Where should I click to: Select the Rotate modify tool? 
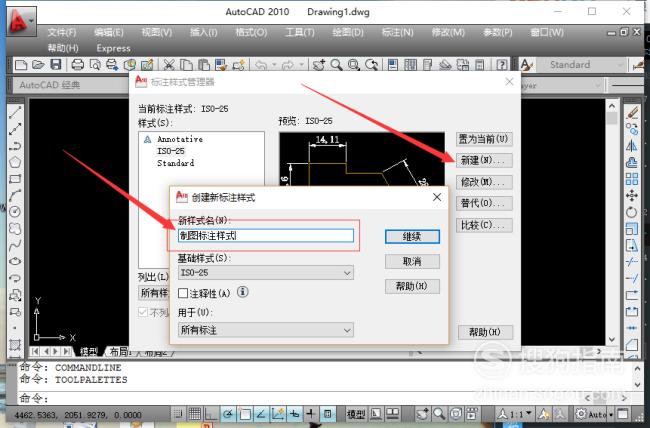[632, 212]
